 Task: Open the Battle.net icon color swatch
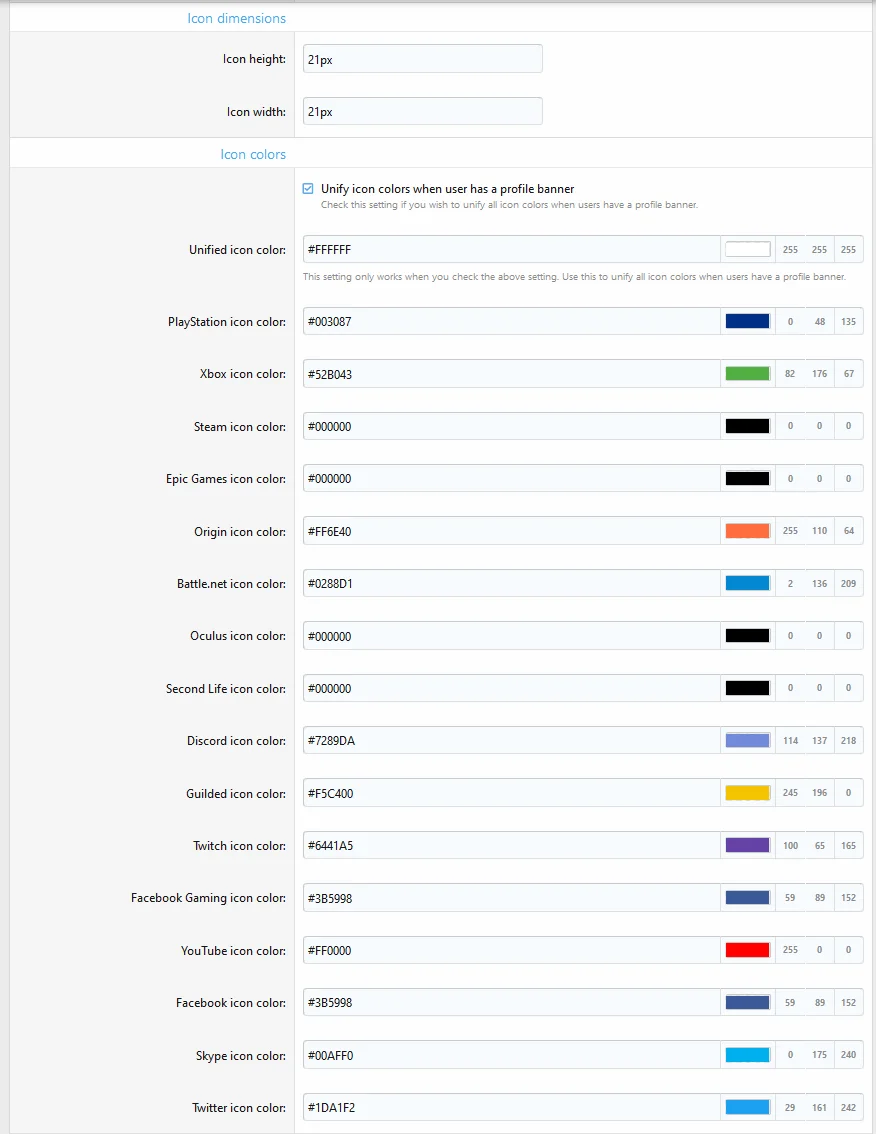pos(746,583)
